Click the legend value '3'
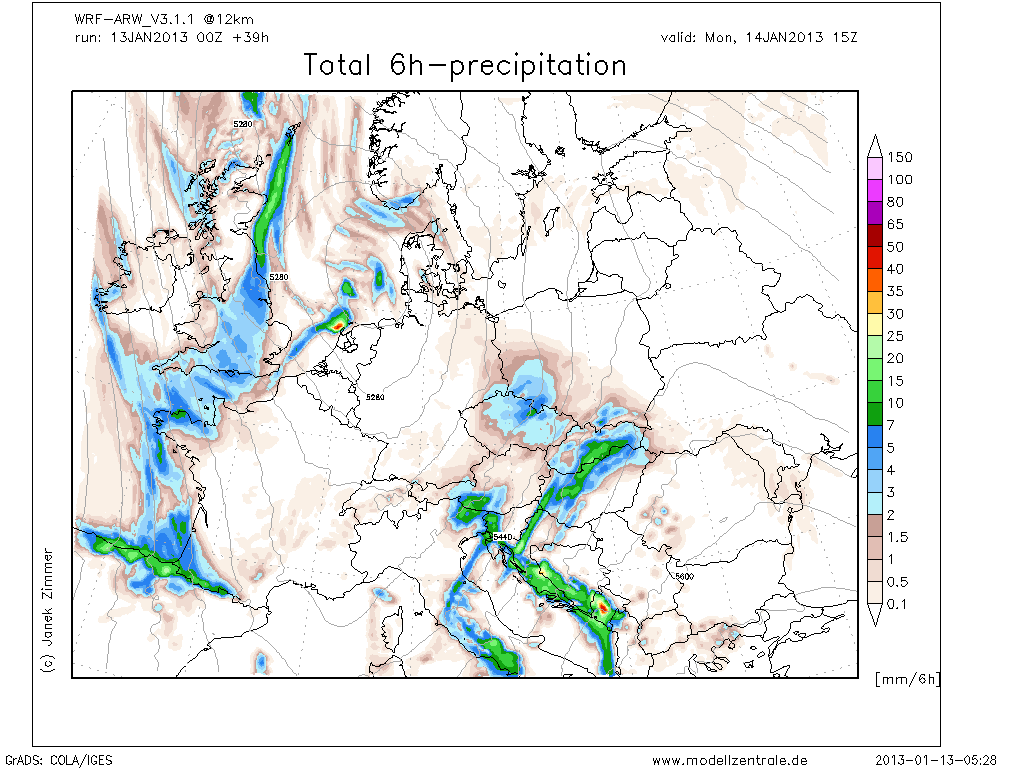Screen dimensions: 1024x768 [891, 492]
